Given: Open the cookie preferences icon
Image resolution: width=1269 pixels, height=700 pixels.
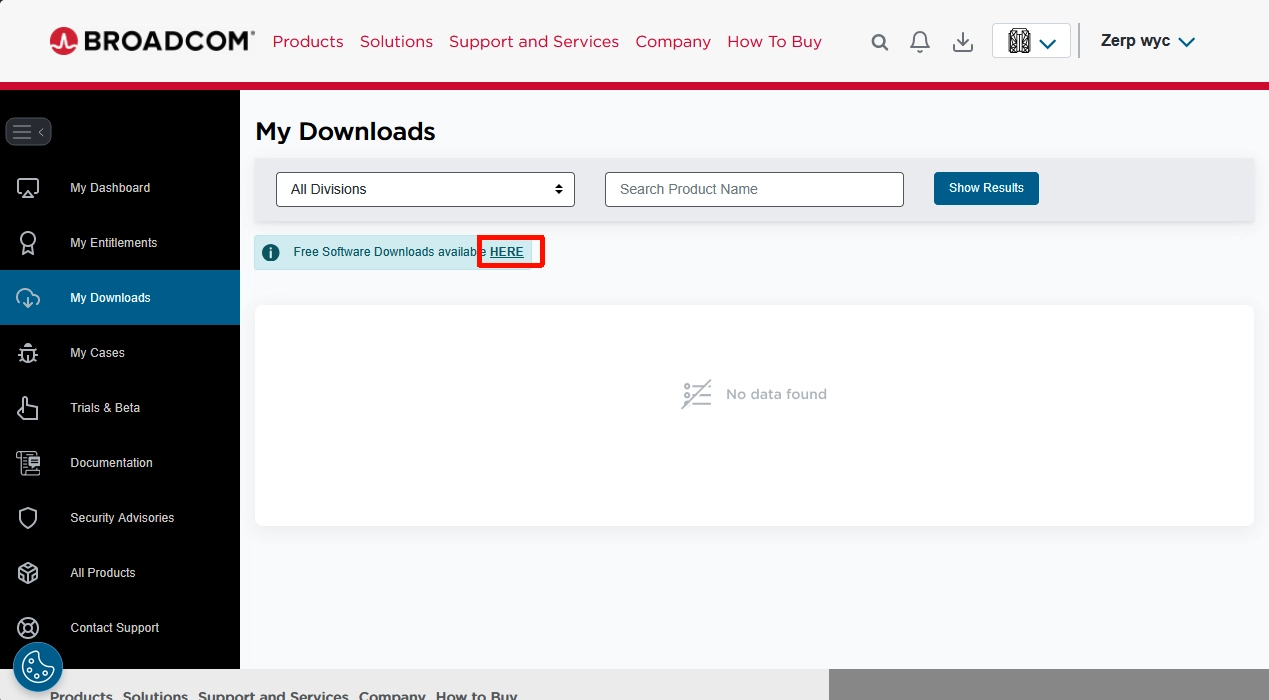Looking at the screenshot, I should pos(38,666).
